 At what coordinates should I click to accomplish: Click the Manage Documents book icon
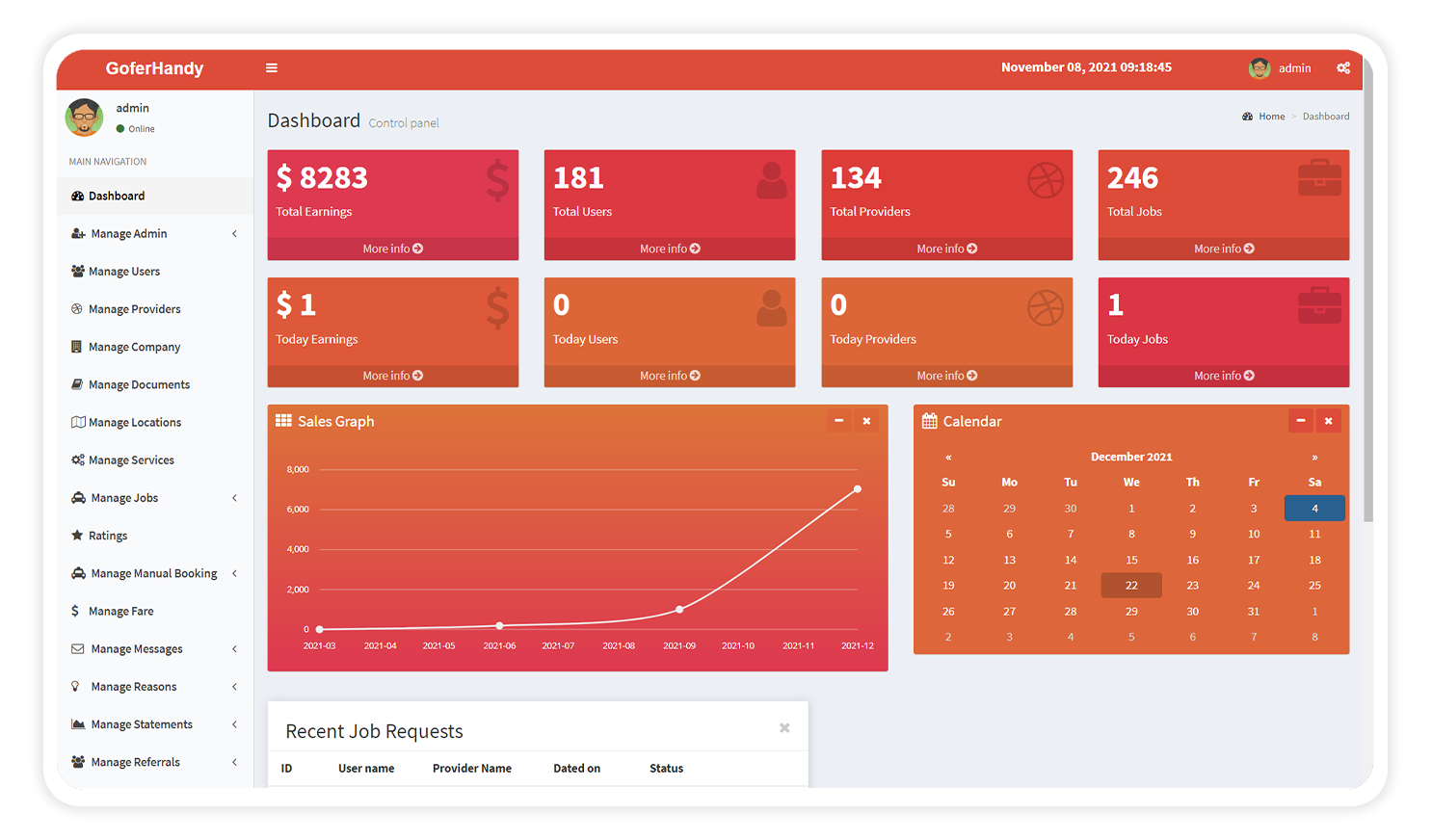pyautogui.click(x=77, y=384)
